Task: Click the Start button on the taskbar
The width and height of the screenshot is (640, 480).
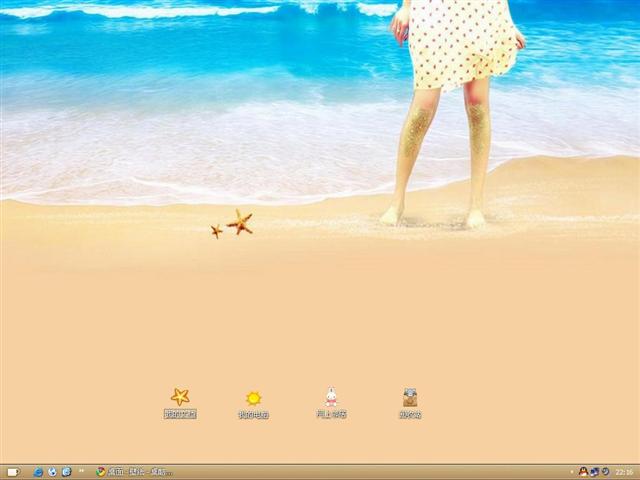Action: pyautogui.click(x=13, y=472)
